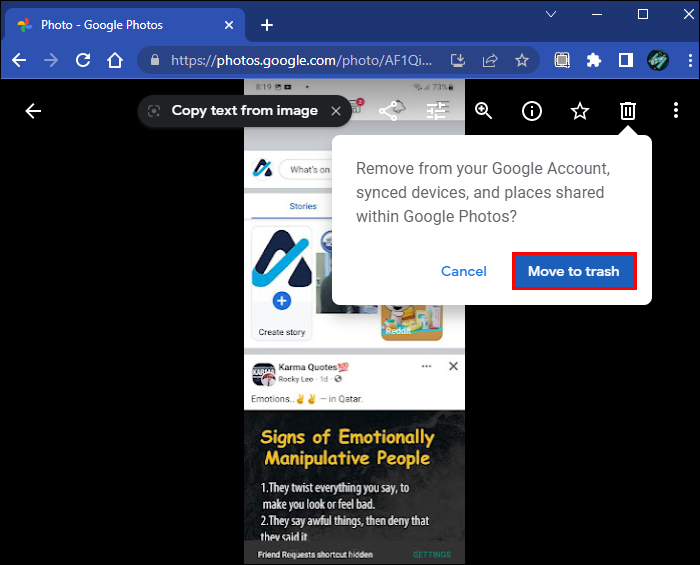The image size is (700, 565).
Task: Click the Karma Quotes post title
Action: [313, 367]
